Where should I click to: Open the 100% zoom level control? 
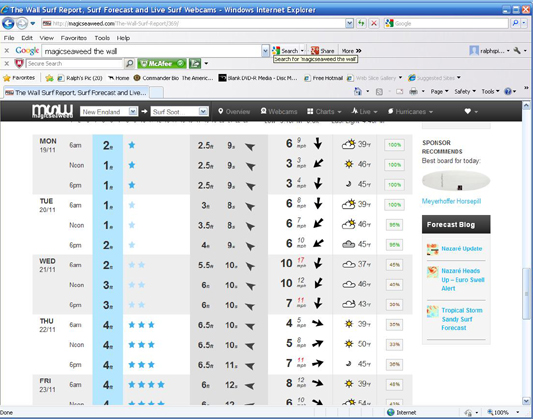coord(503,412)
